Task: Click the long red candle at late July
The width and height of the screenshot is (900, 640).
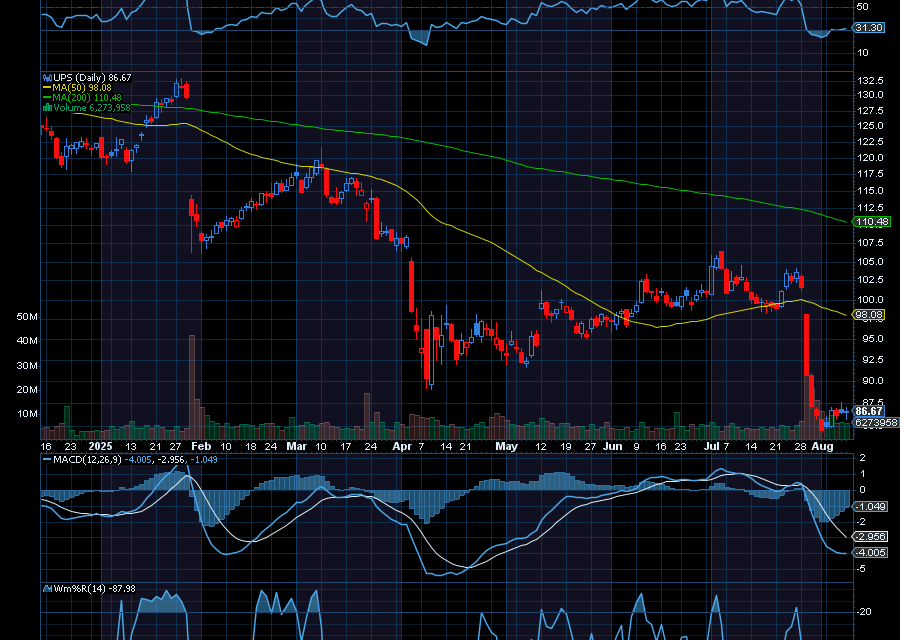Action: (x=806, y=344)
